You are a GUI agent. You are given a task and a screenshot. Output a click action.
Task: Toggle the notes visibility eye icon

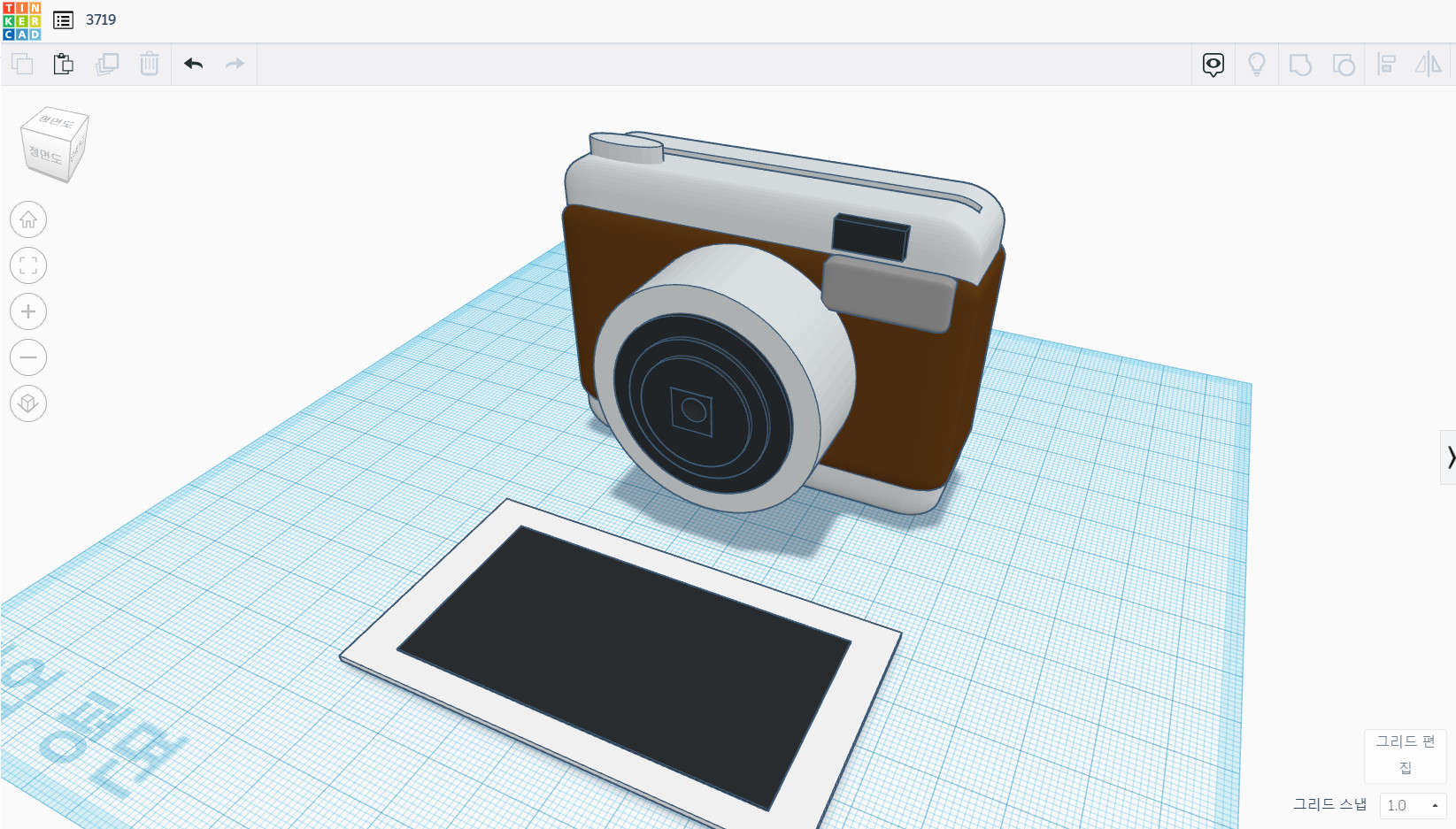coord(1213,65)
